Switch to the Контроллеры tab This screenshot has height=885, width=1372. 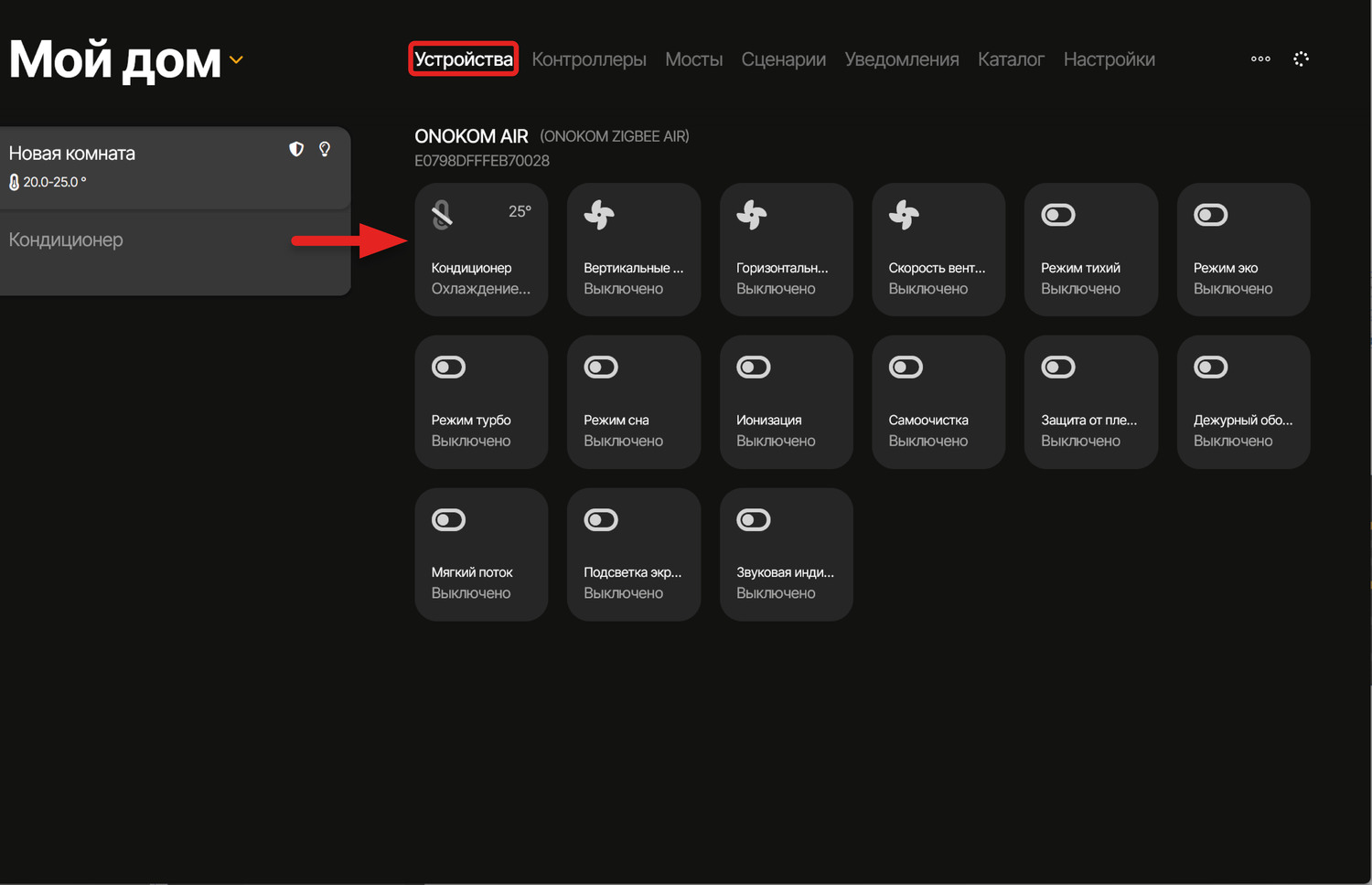tap(589, 59)
